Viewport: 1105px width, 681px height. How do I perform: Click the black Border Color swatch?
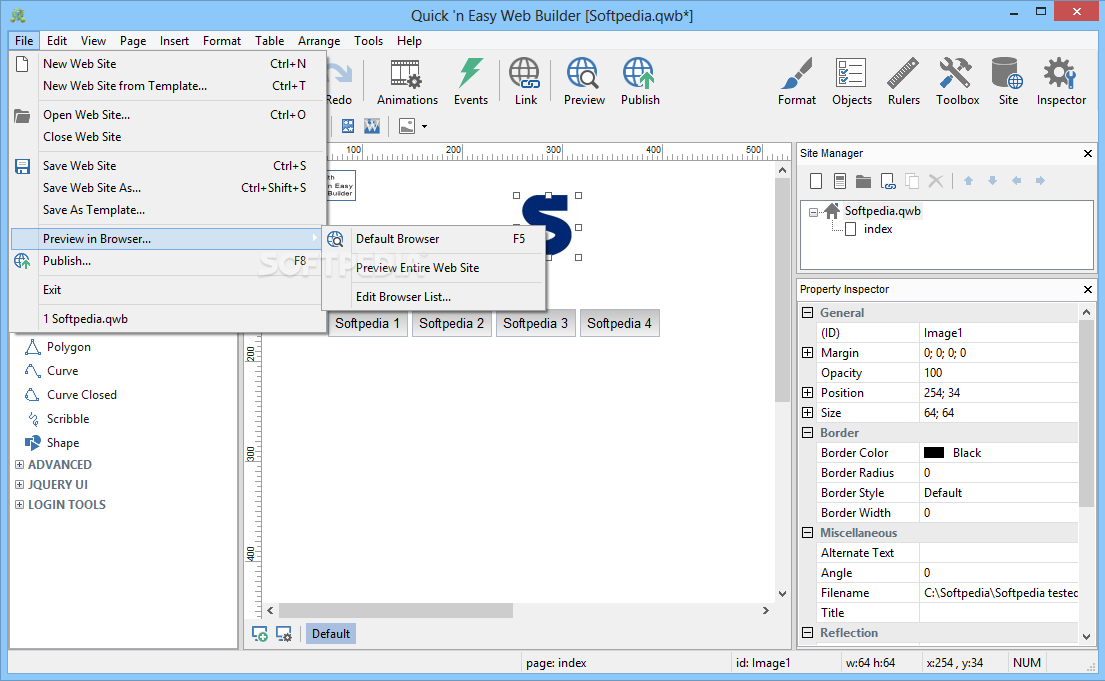coord(934,453)
